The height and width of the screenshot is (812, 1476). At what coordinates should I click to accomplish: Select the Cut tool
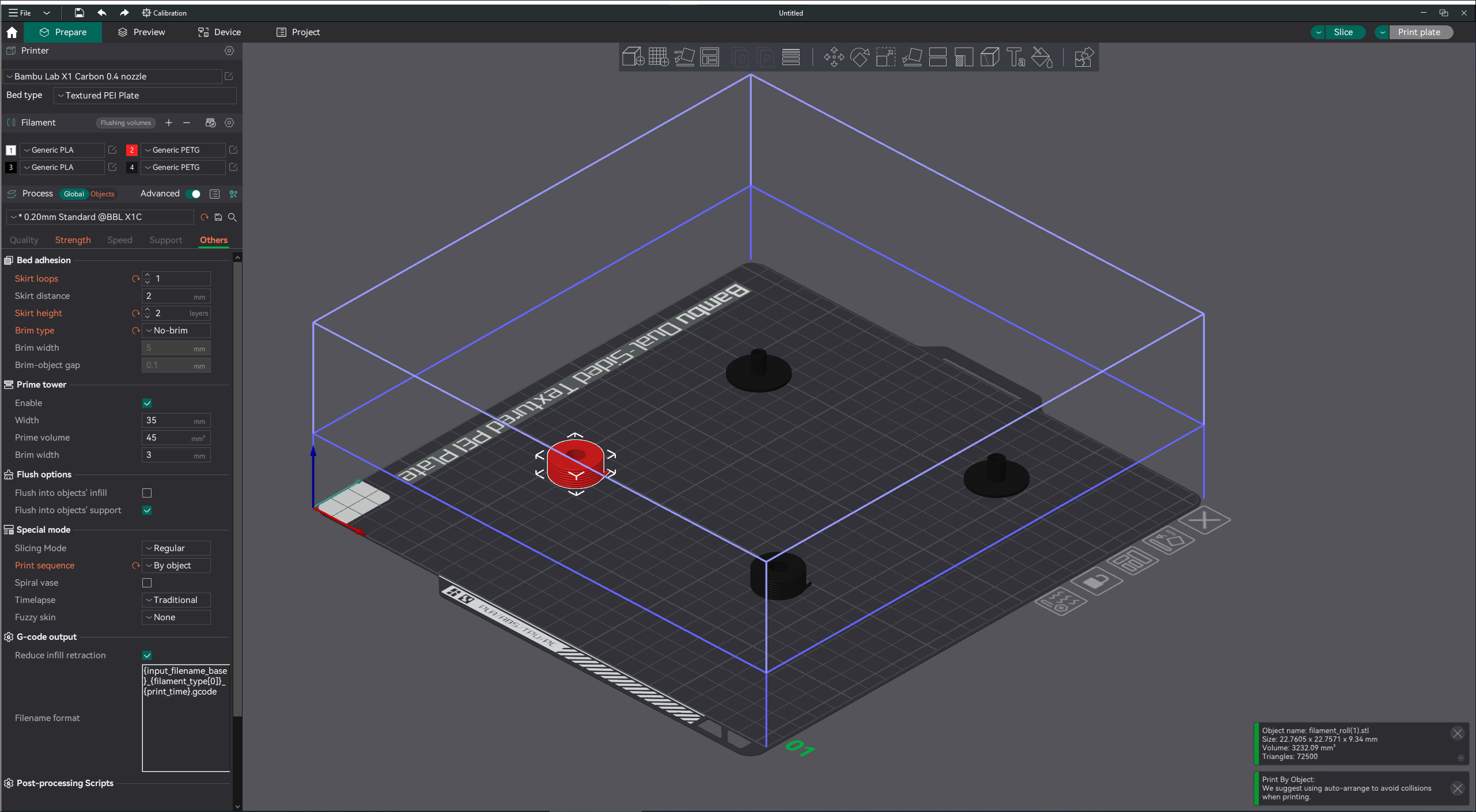[x=938, y=57]
